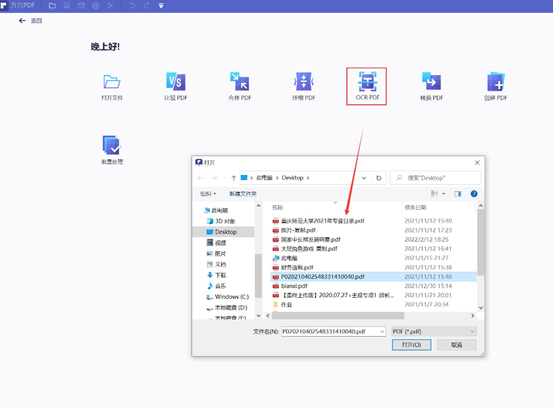553x408 pixels.
Task: Select the file 图片-复制.pdf
Action: click(373, 230)
